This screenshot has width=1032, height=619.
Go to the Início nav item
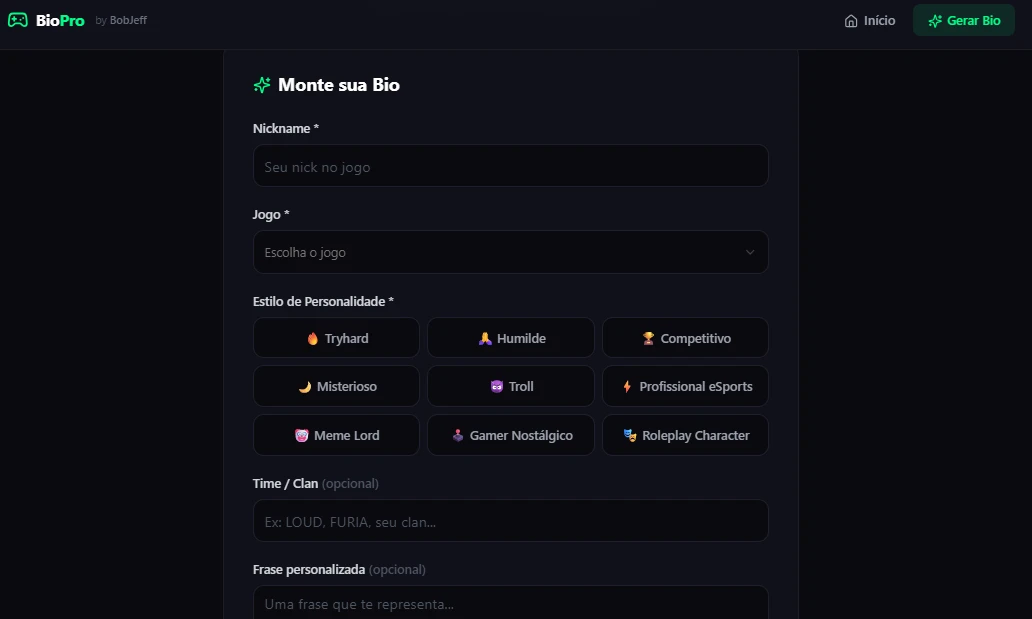[870, 21]
